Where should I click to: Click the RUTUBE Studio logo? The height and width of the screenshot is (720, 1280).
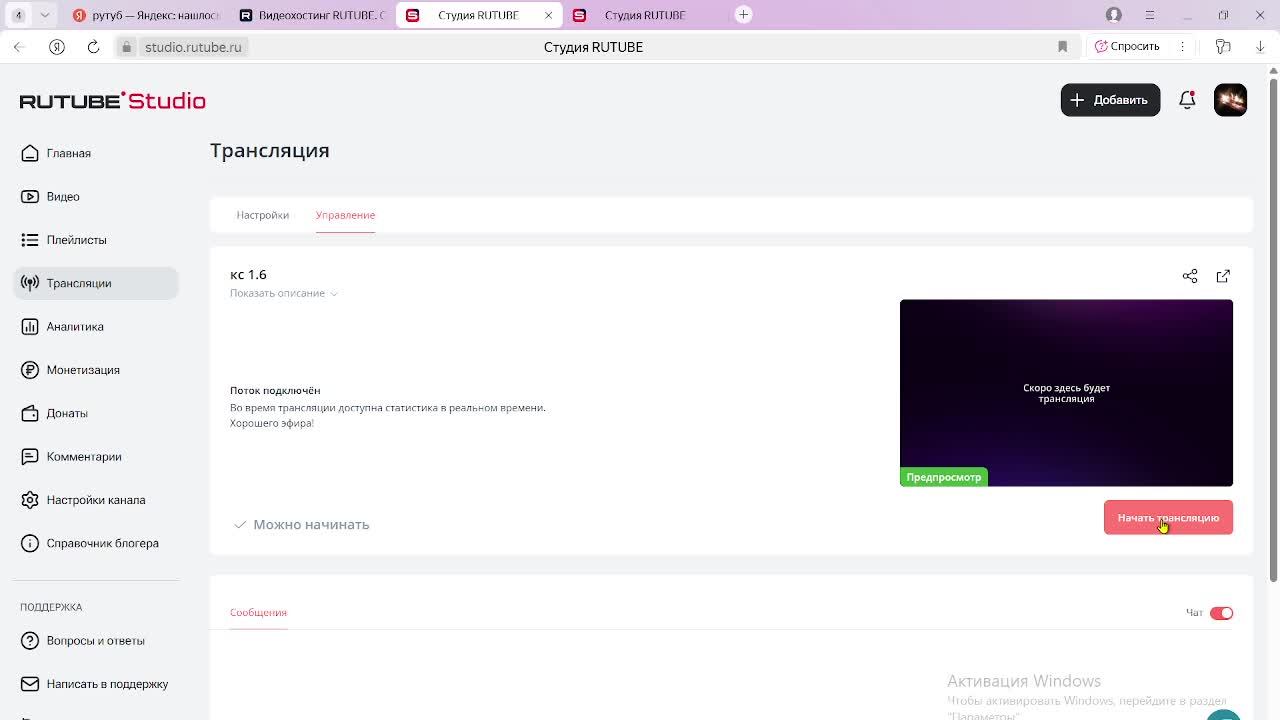pyautogui.click(x=112, y=101)
